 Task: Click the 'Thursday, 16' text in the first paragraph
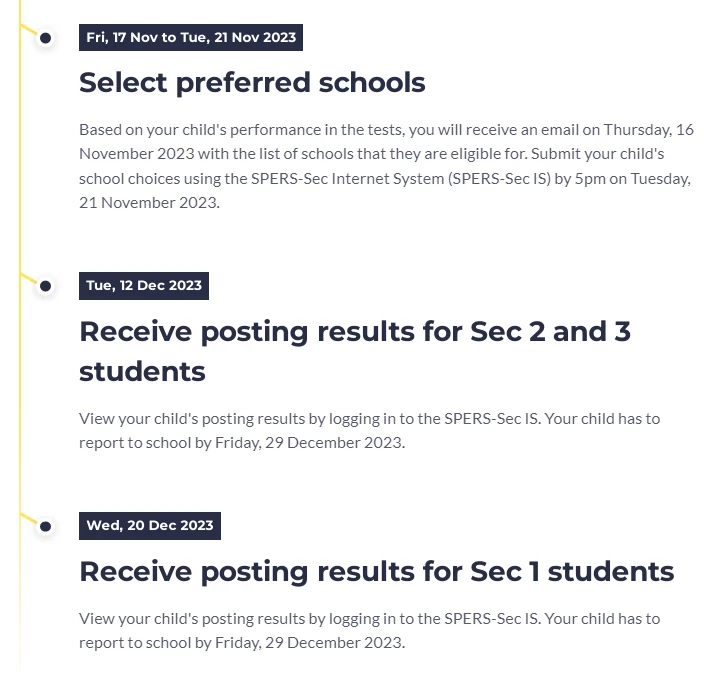click(x=648, y=130)
